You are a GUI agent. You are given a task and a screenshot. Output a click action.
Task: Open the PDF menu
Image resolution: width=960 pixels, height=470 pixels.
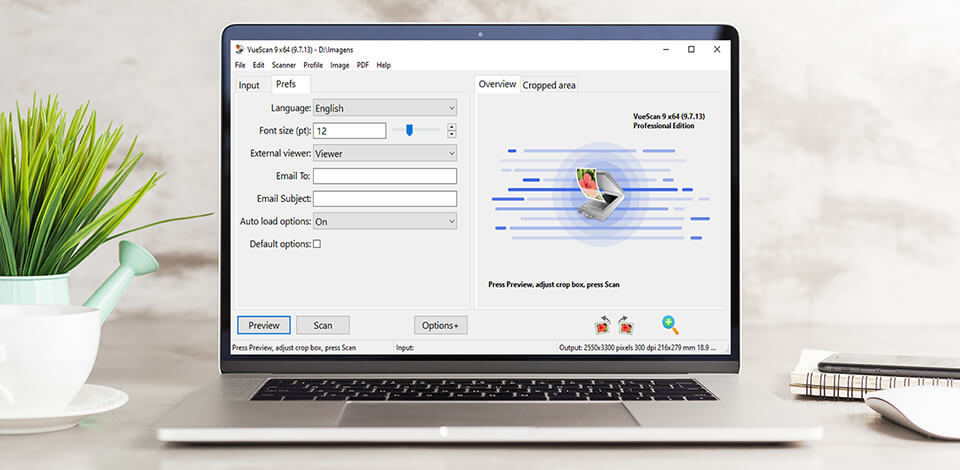pos(363,65)
